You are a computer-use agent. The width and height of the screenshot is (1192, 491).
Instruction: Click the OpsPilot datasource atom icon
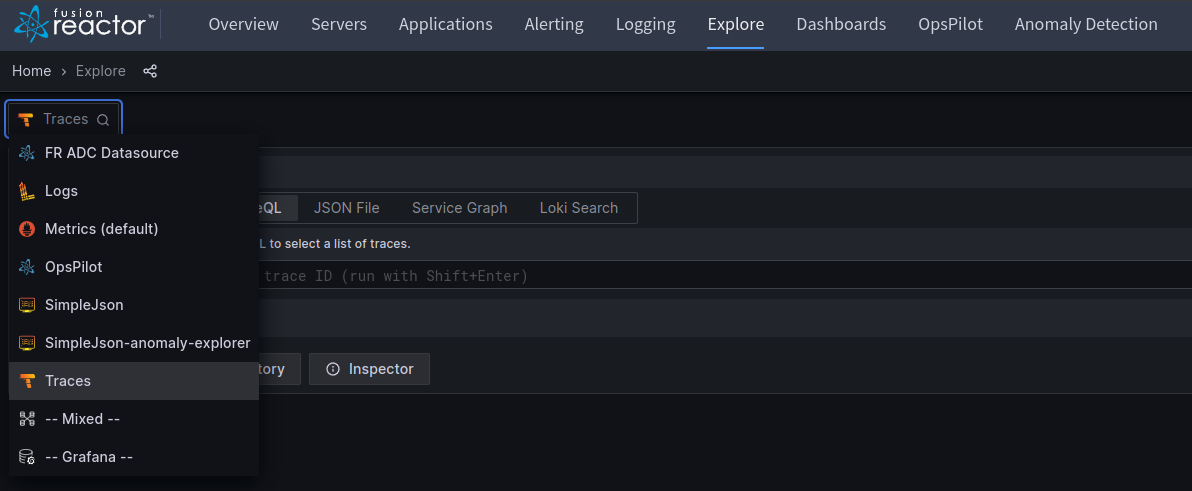[x=27, y=267]
